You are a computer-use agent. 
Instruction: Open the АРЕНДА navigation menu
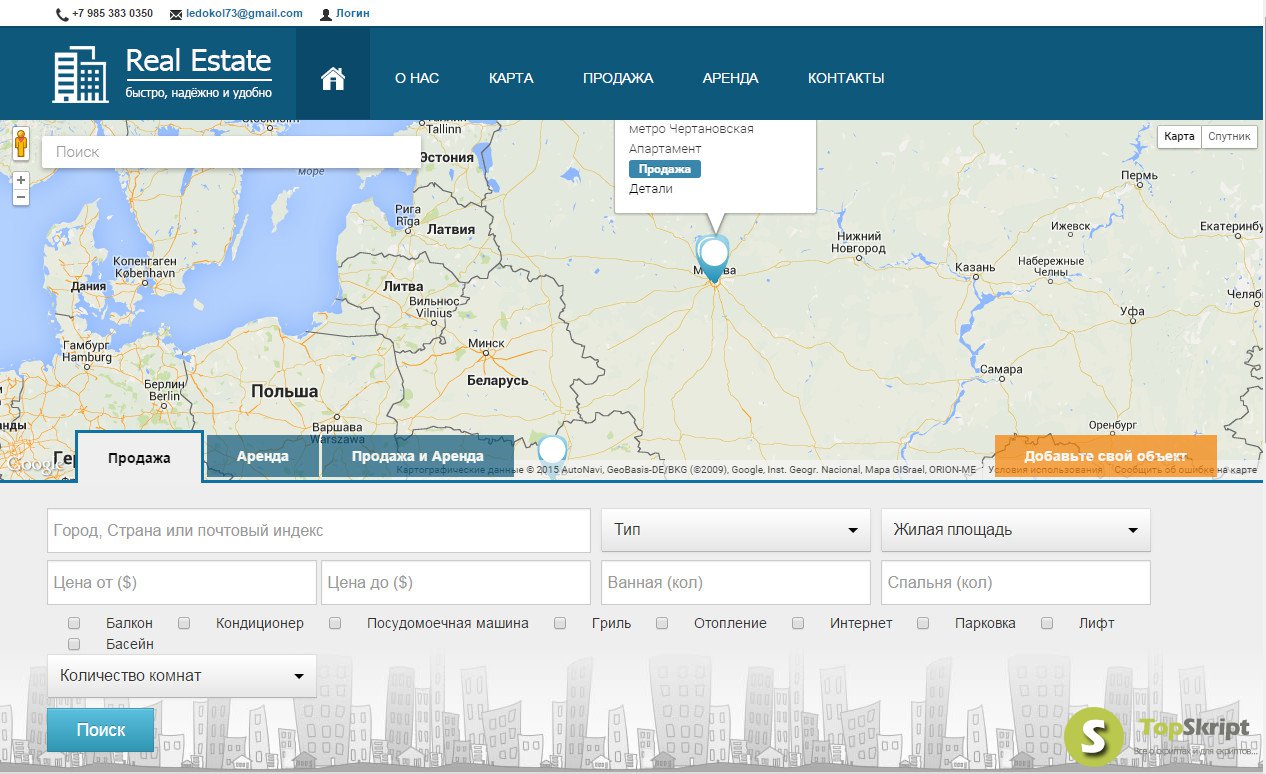[730, 78]
